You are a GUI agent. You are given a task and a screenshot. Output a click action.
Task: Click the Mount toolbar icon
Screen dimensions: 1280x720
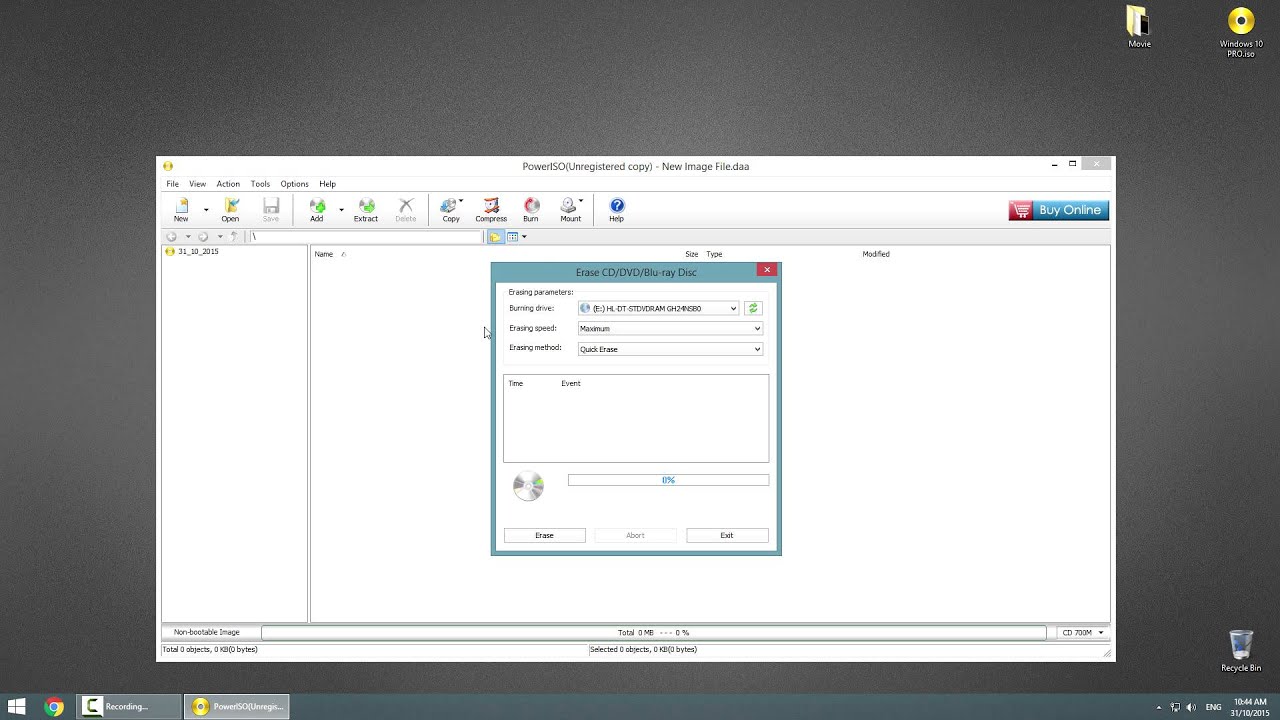click(571, 209)
